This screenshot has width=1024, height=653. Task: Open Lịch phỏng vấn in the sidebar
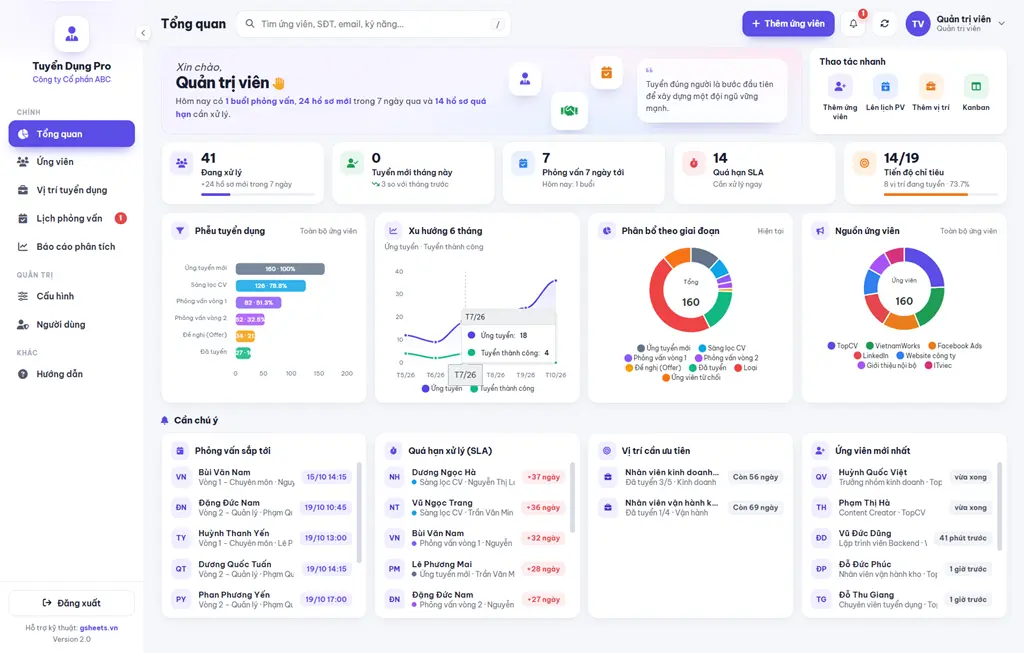72,218
